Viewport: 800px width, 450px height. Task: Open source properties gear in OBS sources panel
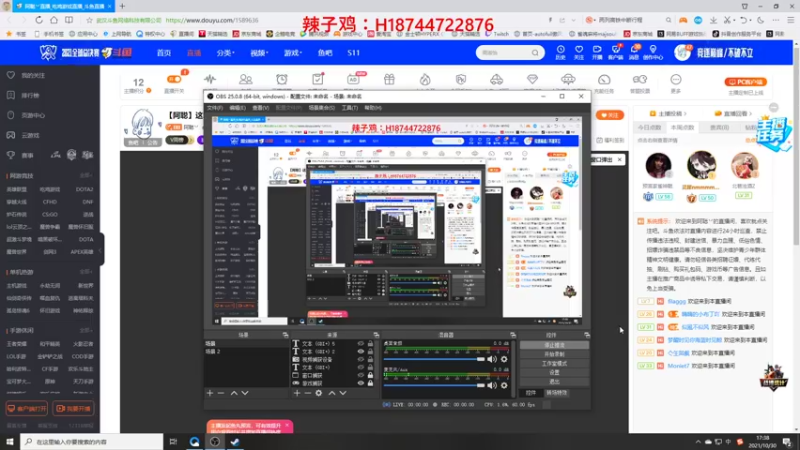319,393
